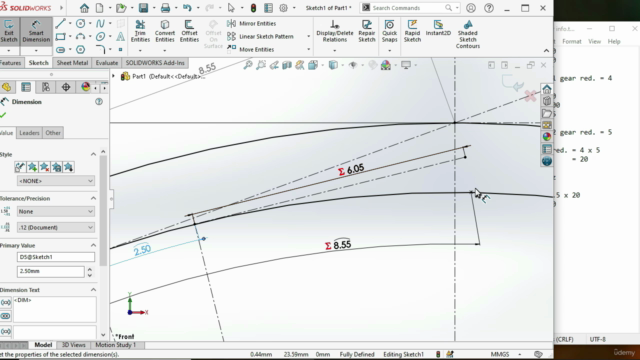Collapse the Style section
The width and height of the screenshot is (640, 360).
tap(93, 154)
